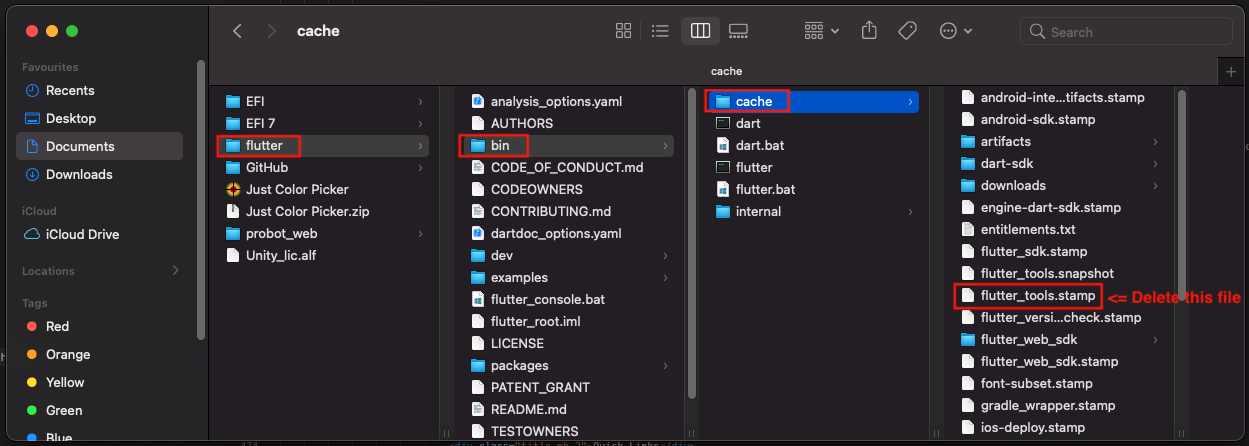
Task: Select the Green tag in sidebar
Action: click(x=63, y=410)
